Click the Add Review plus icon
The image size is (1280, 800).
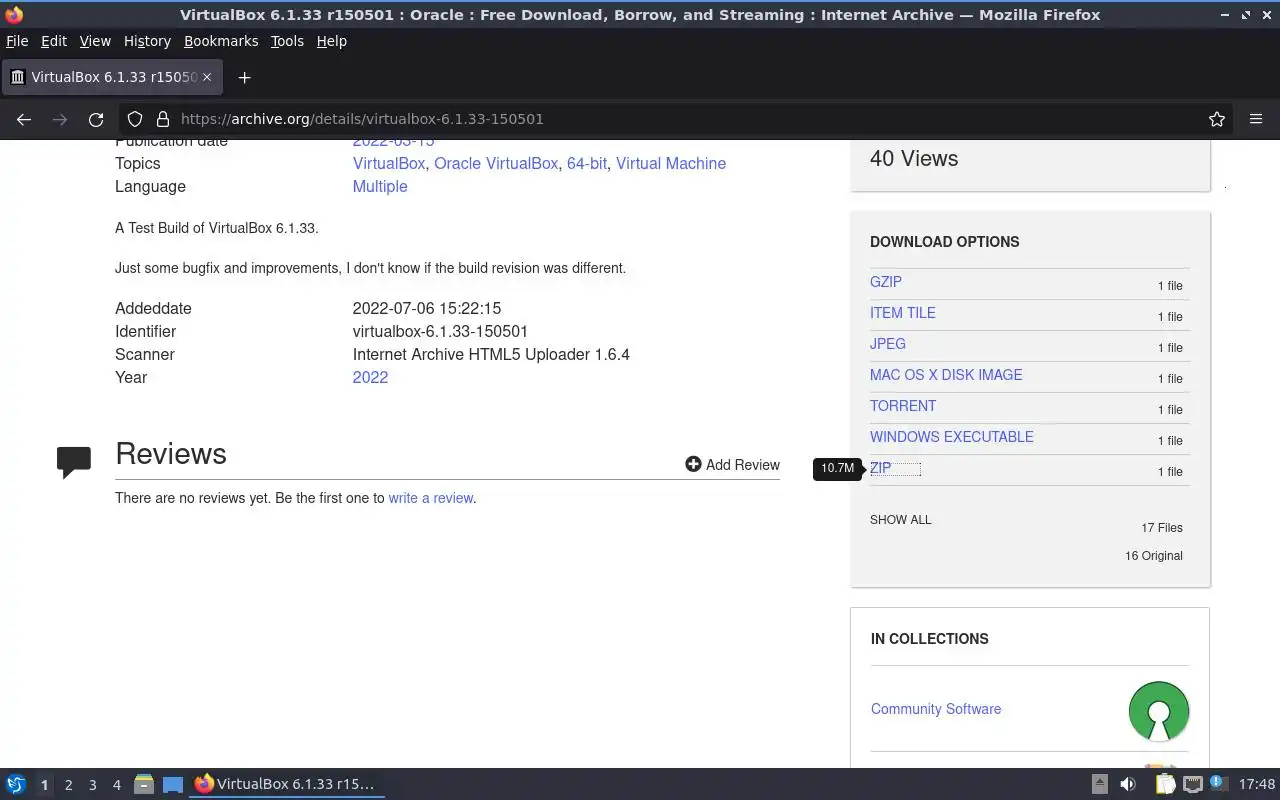click(693, 464)
